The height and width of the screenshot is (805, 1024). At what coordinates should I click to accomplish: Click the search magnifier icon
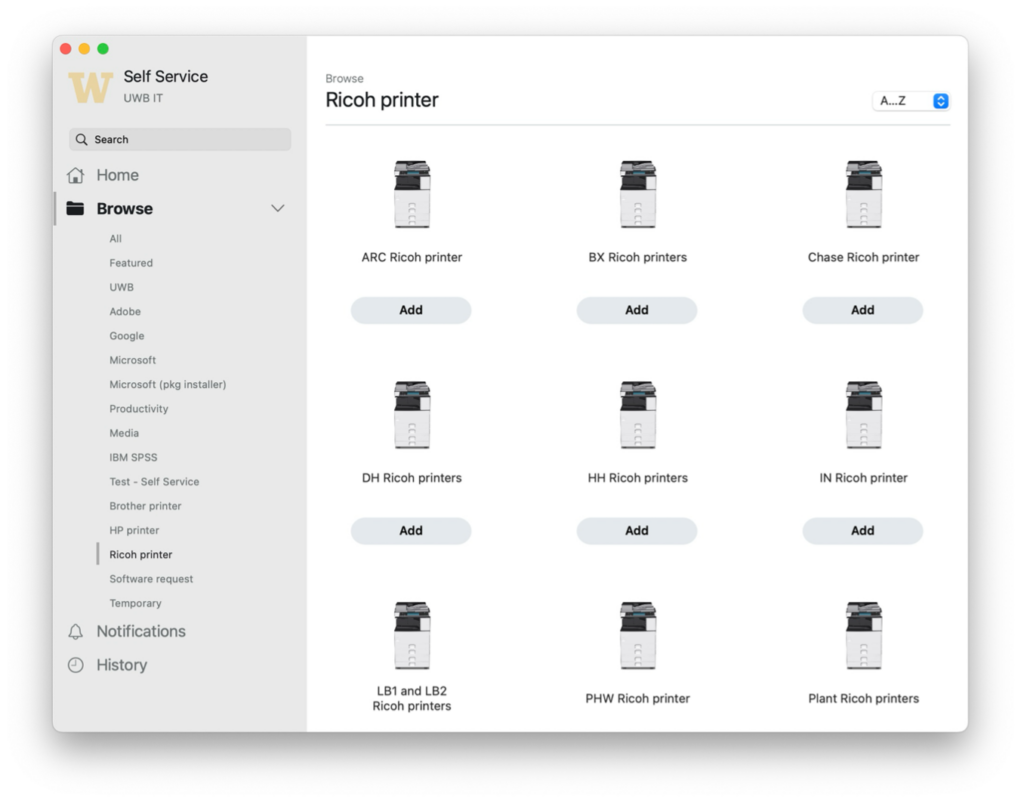(x=82, y=139)
